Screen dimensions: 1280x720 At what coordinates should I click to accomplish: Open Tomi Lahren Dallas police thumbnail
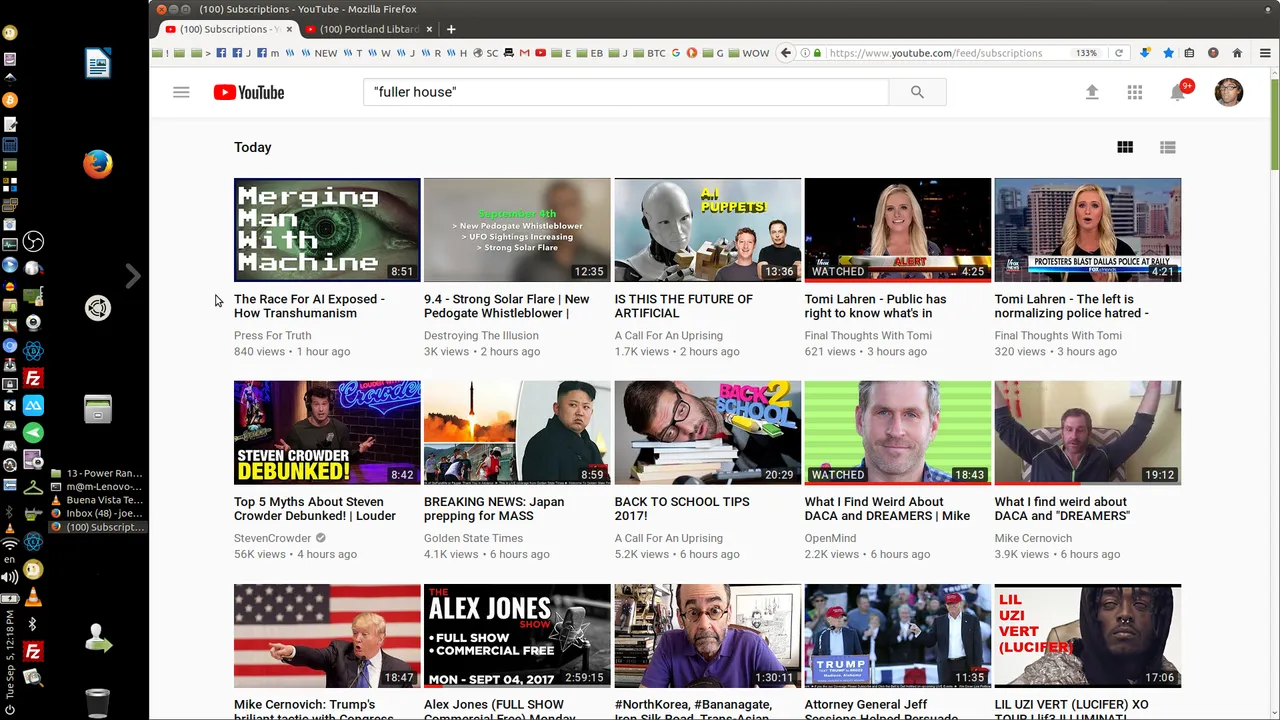1088,230
